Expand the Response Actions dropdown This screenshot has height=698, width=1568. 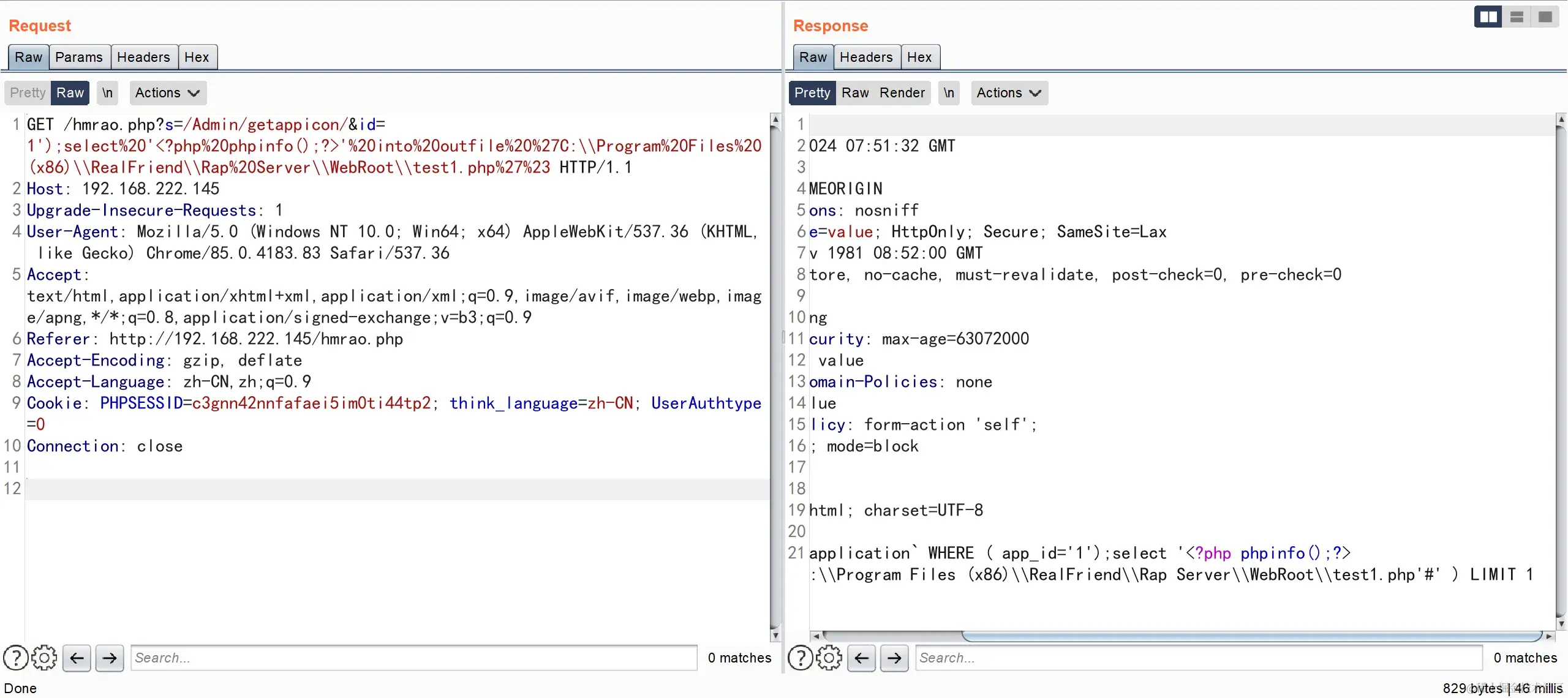pos(1009,93)
